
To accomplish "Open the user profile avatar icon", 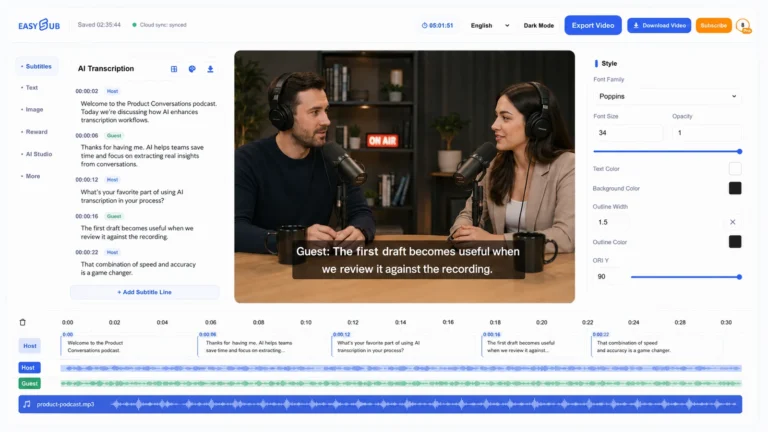I will tap(743, 25).
